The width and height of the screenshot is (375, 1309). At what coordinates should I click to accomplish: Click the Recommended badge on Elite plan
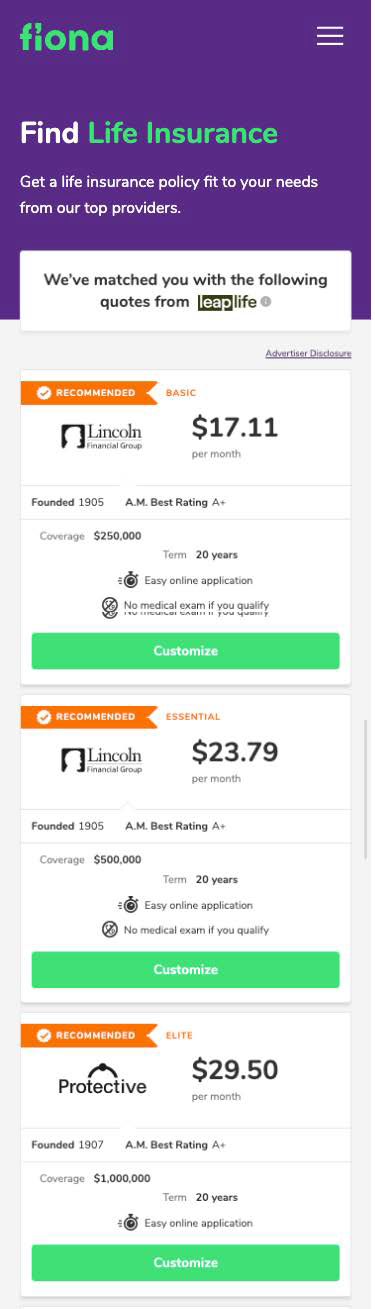coord(88,1036)
